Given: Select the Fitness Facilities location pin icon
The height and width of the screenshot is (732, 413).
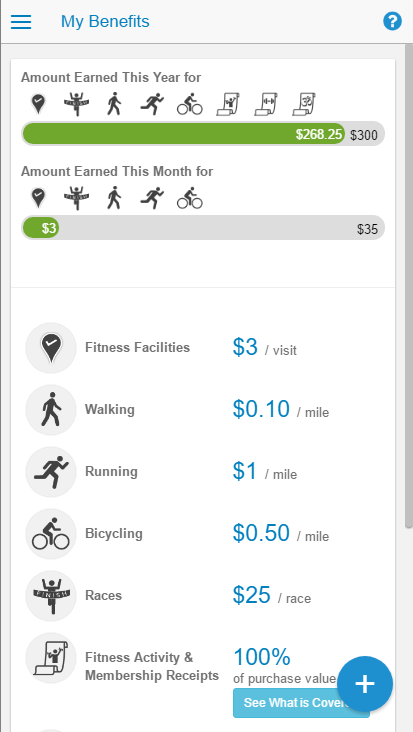Looking at the screenshot, I should click(x=51, y=348).
